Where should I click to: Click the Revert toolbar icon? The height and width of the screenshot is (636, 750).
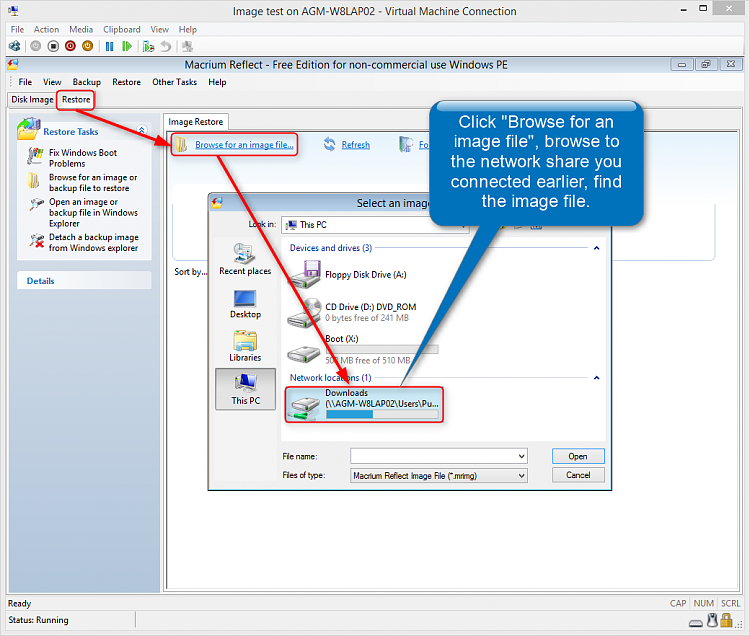point(165,46)
